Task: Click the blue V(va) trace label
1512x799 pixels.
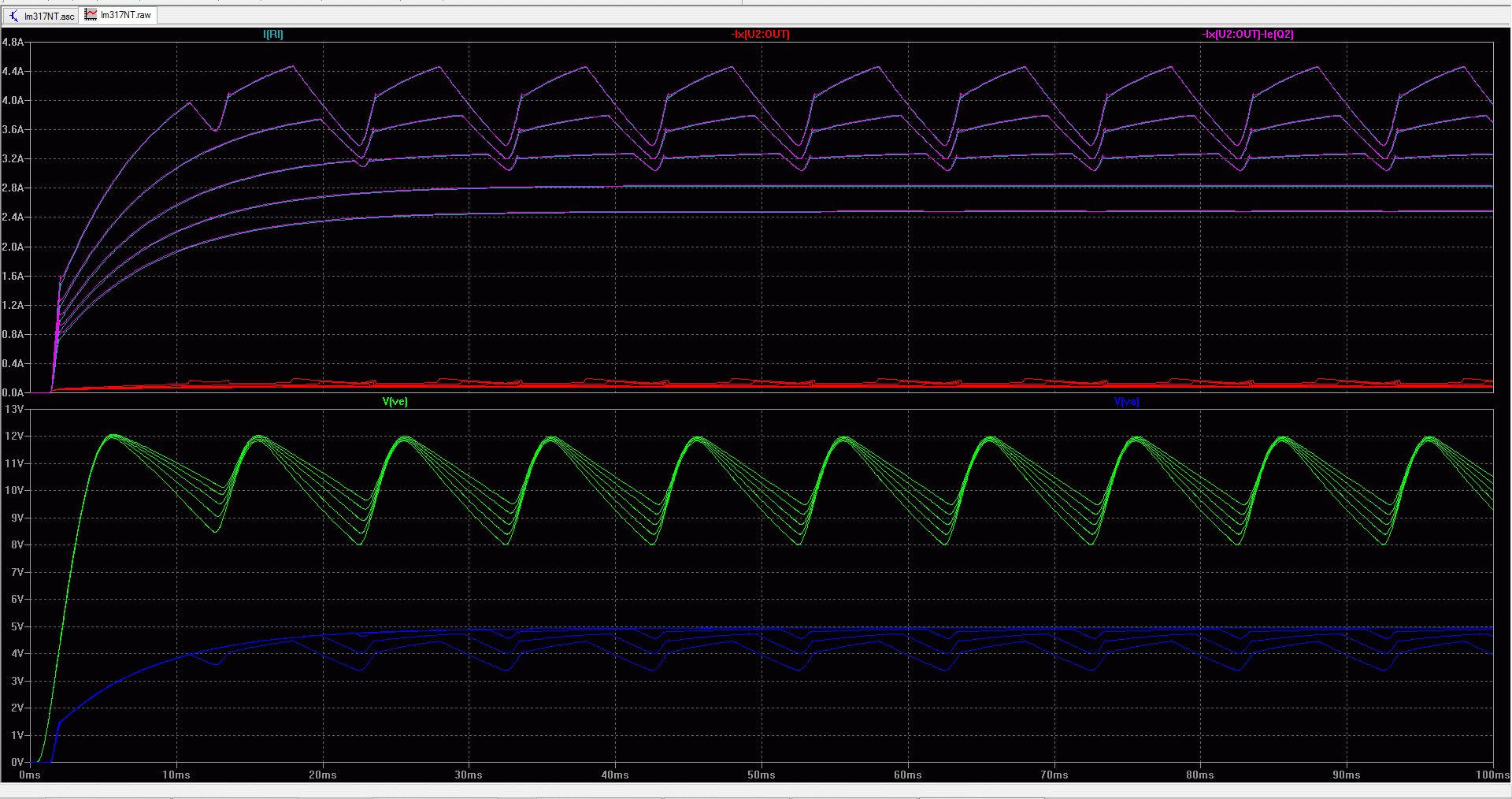Action: (1126, 402)
